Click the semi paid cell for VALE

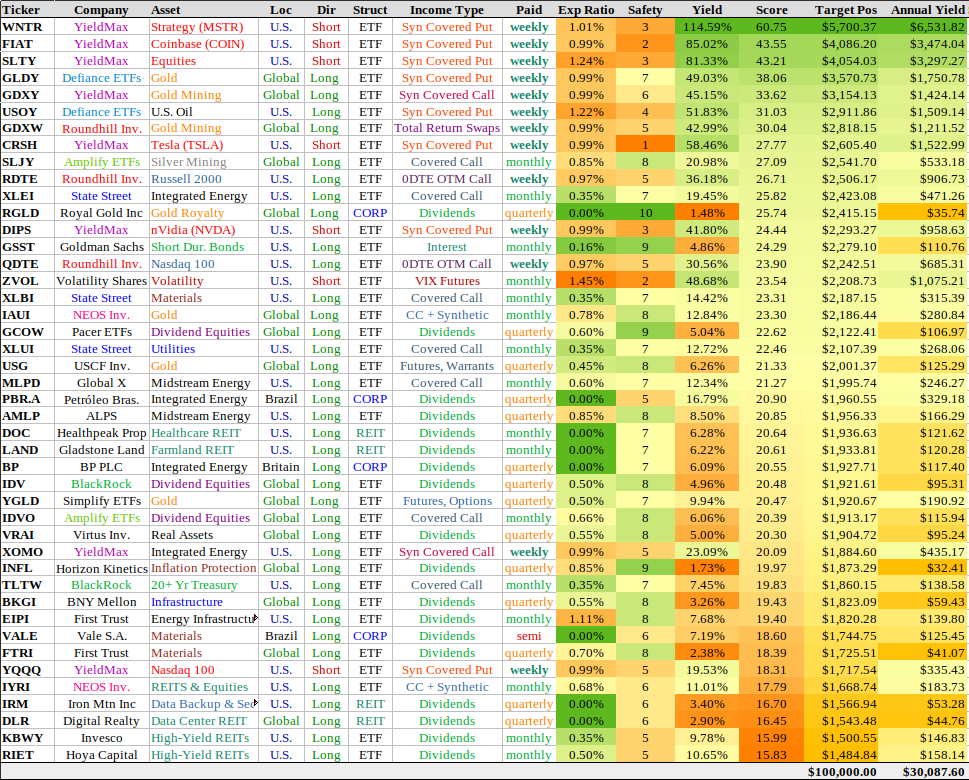coord(529,636)
